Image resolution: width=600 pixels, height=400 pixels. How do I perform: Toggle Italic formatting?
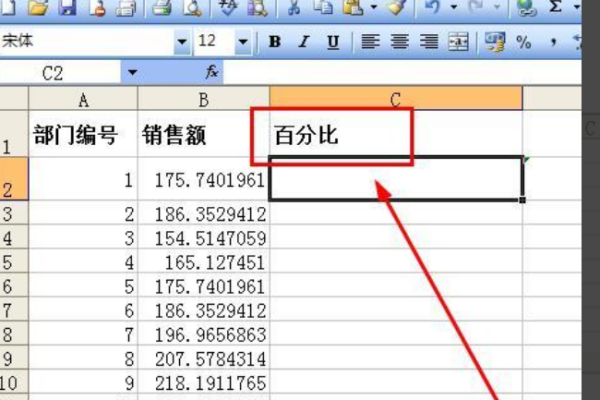point(304,41)
